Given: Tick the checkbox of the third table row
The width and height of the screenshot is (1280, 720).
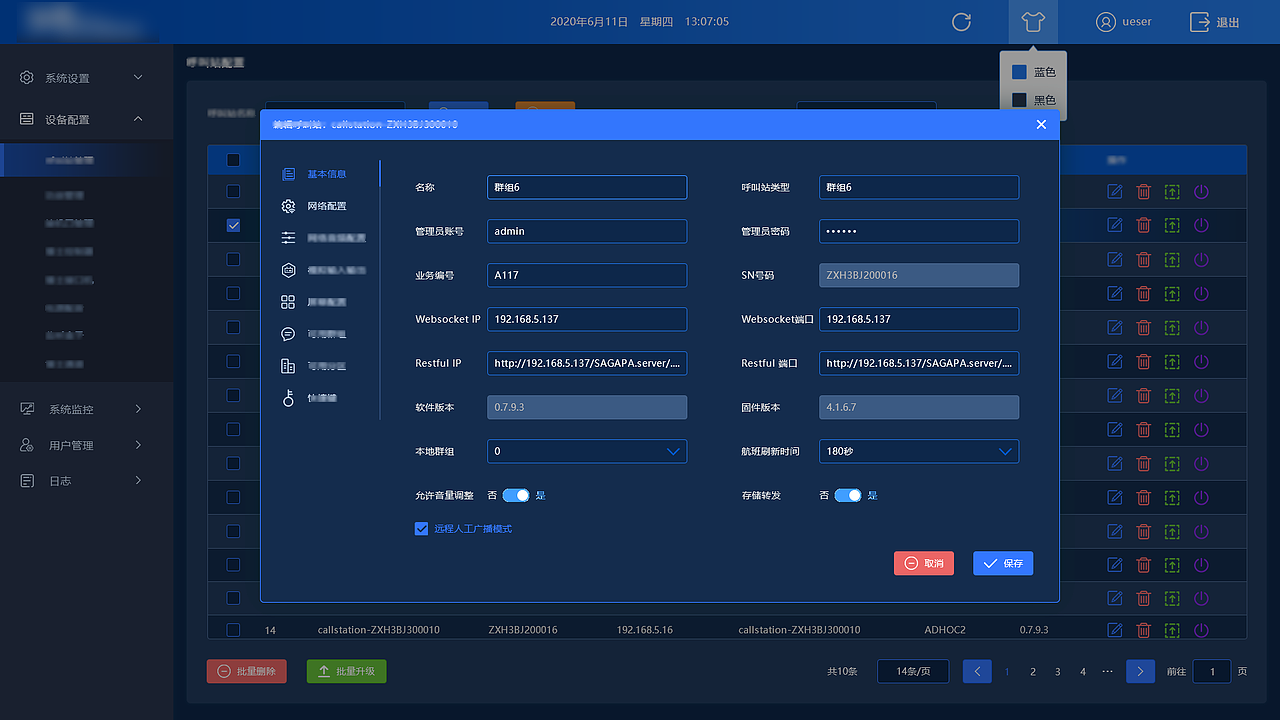Looking at the screenshot, I should pos(233,260).
